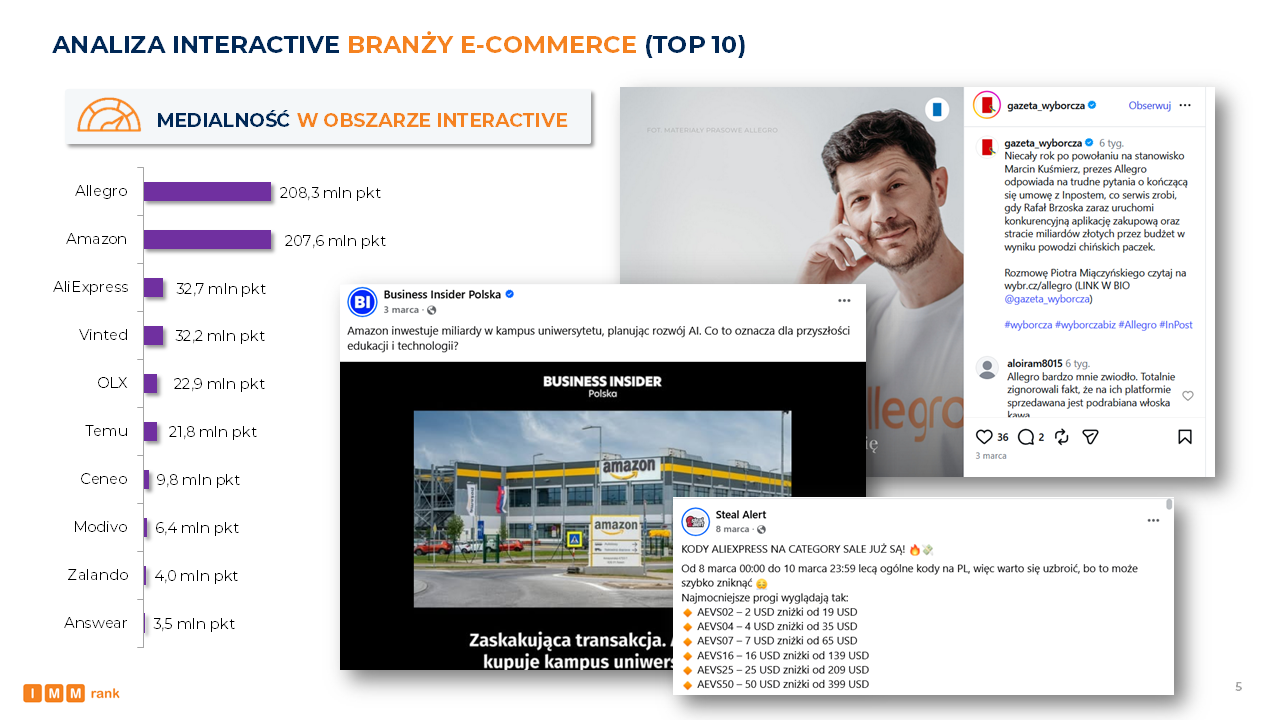Share the Instagram post via the paper plane icon
This screenshot has height=720, width=1280.
(x=1091, y=437)
